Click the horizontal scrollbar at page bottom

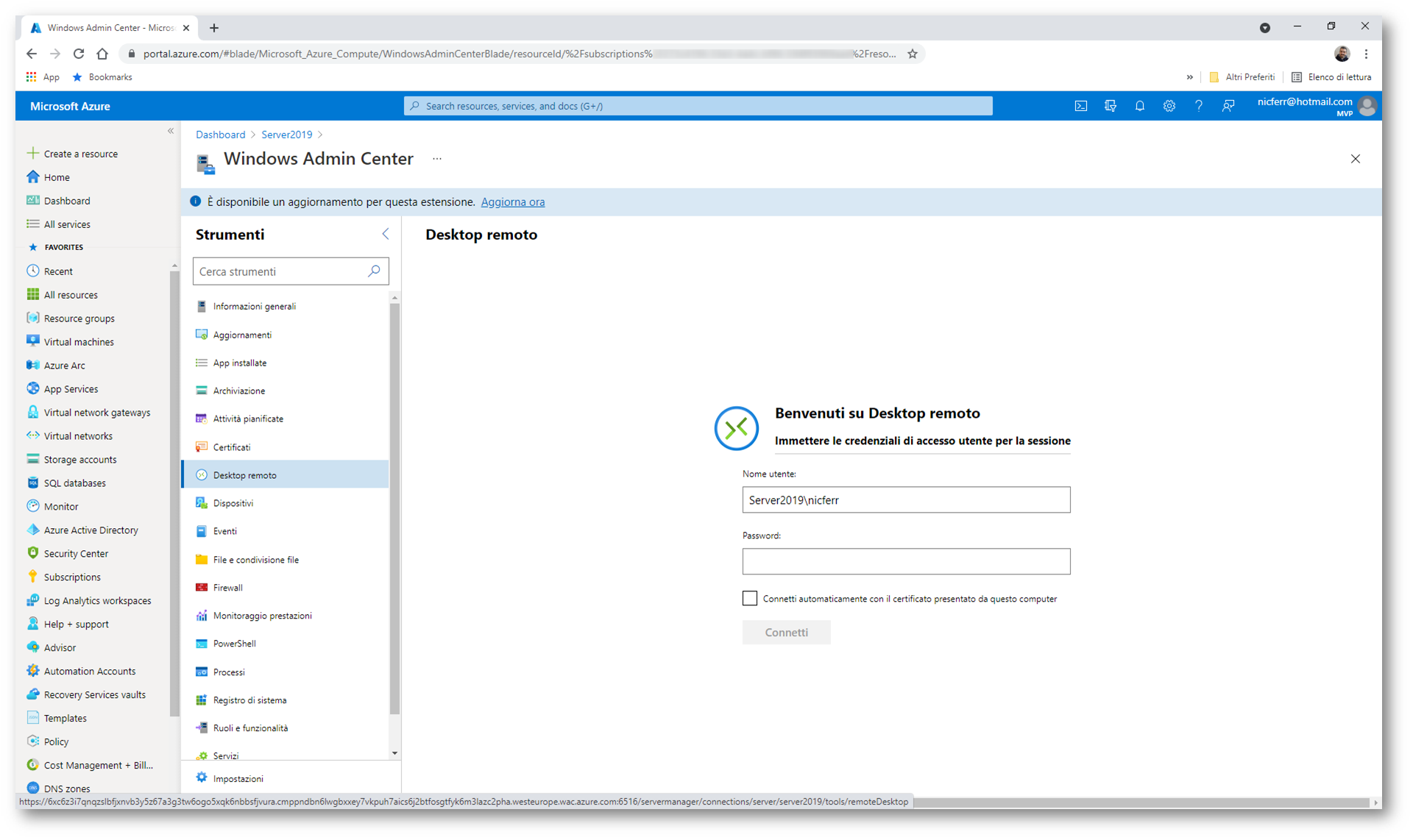(1140, 802)
